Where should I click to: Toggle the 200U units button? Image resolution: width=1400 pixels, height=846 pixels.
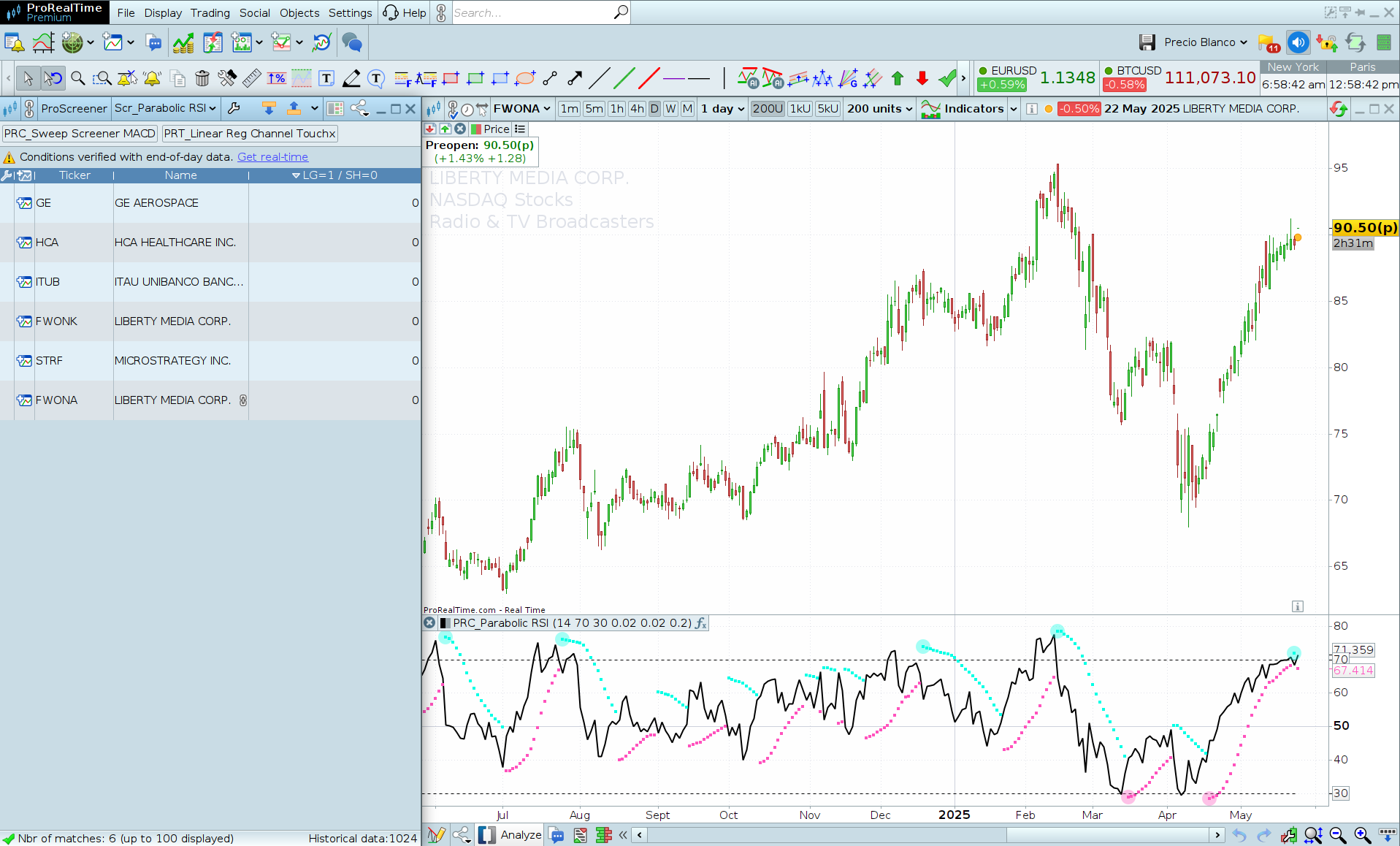(768, 108)
